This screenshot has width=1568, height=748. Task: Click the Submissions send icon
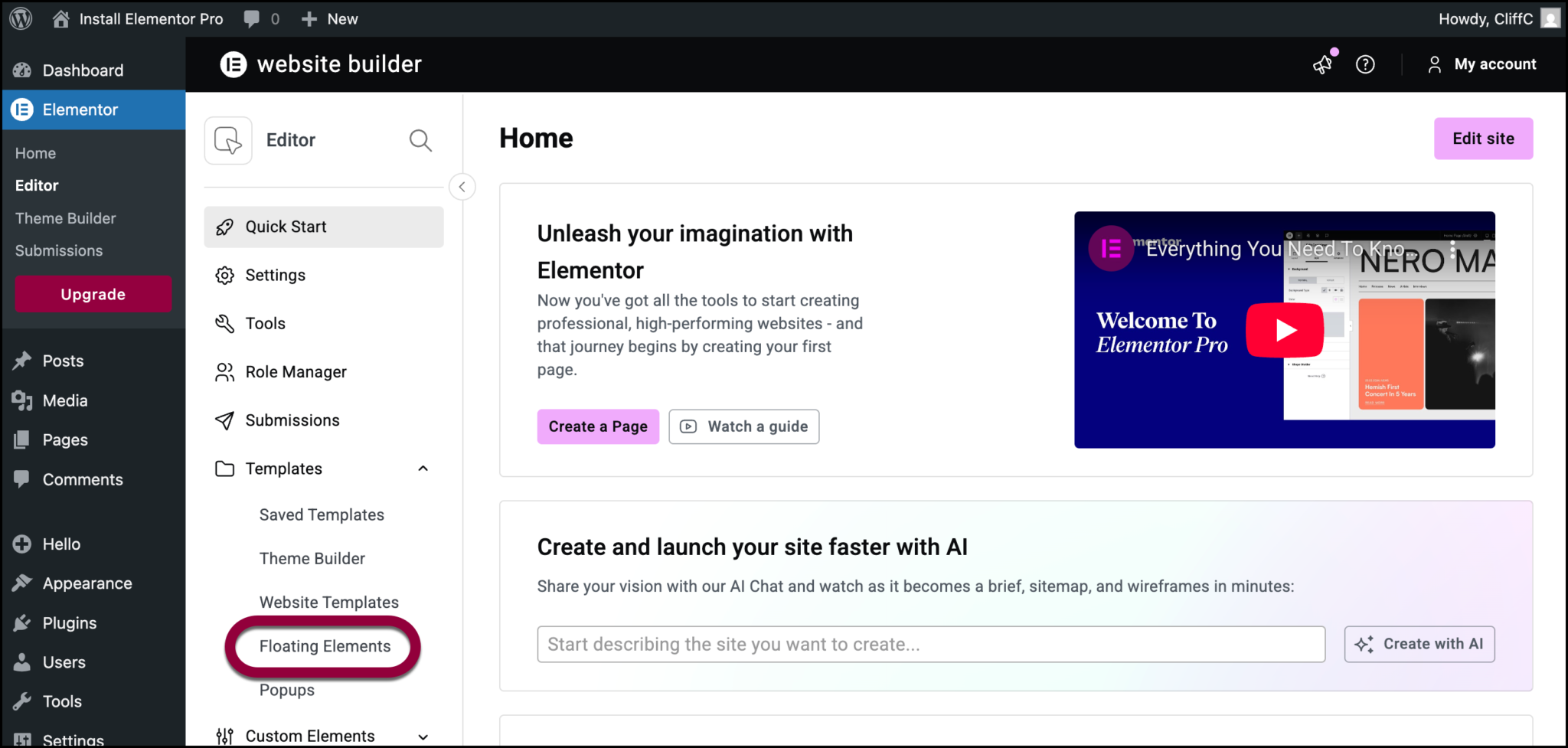225,420
